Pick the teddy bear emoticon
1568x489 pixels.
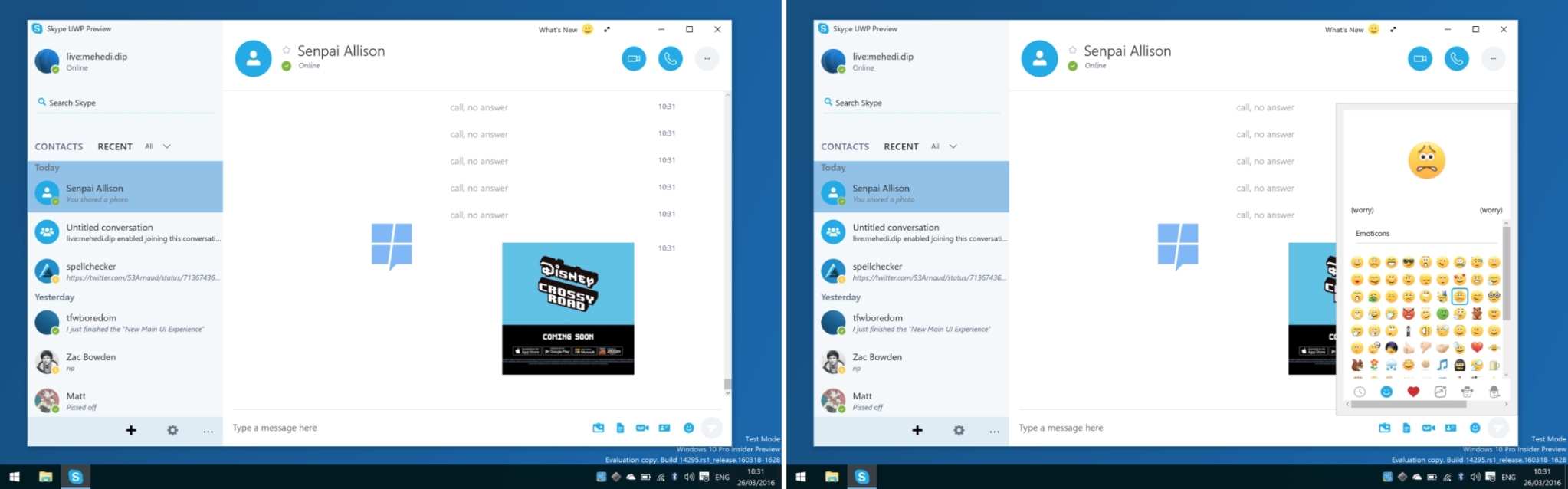pyautogui.click(x=1477, y=313)
